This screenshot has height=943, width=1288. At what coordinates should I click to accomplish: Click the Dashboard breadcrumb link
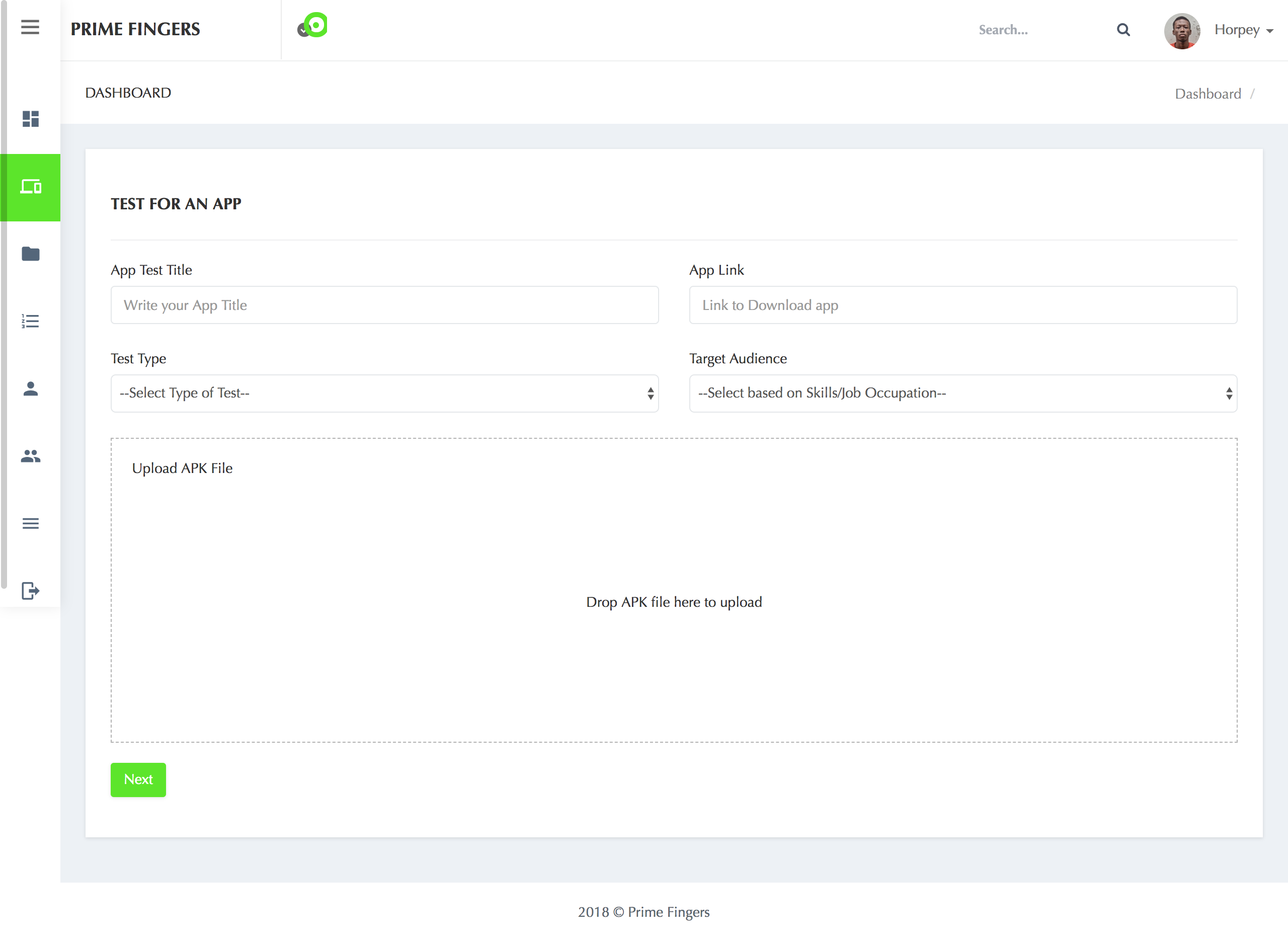click(x=1207, y=94)
